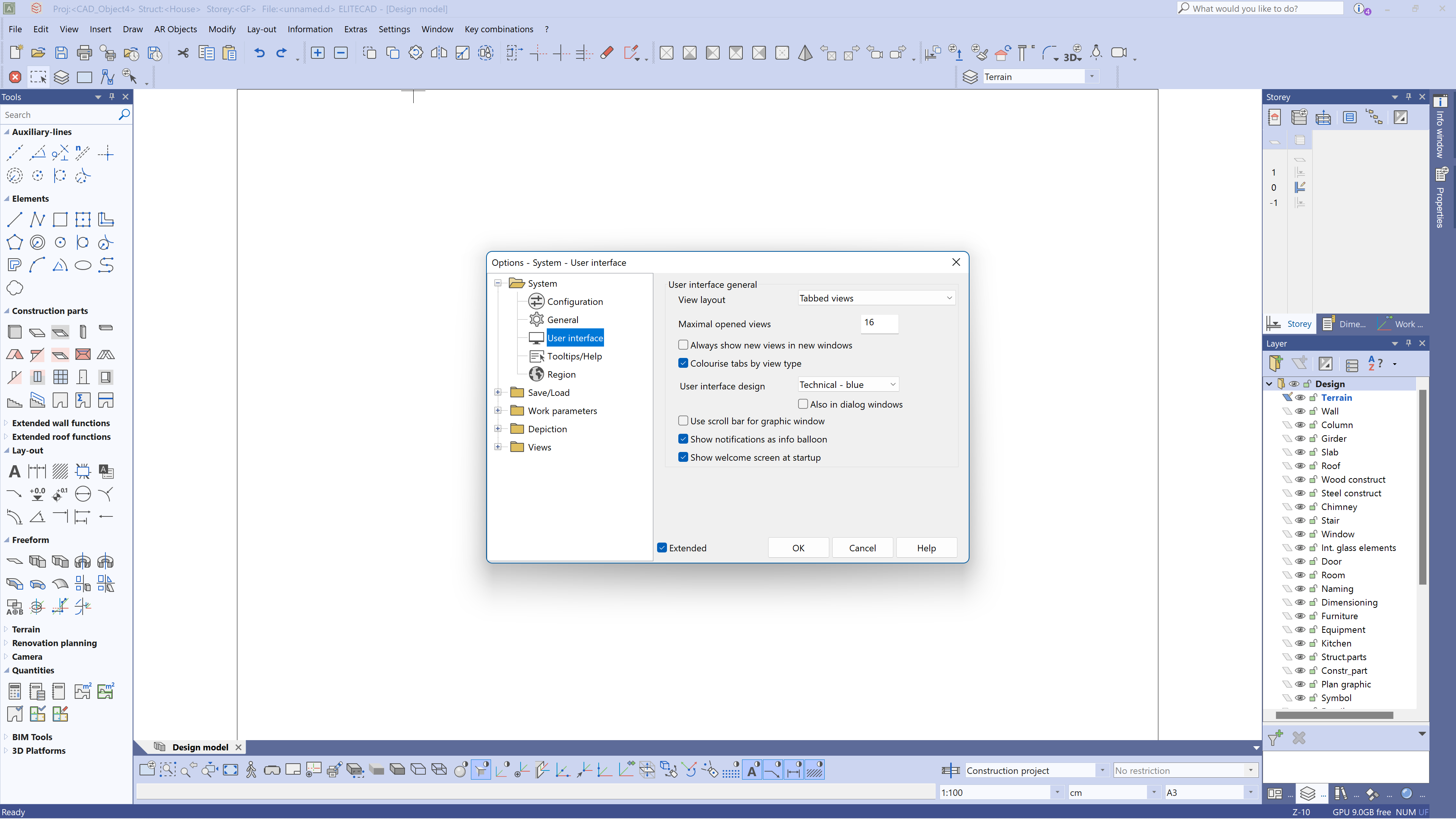Click on Tooltips/Help settings item
Screen dimensions: 1456x819
pos(575,356)
